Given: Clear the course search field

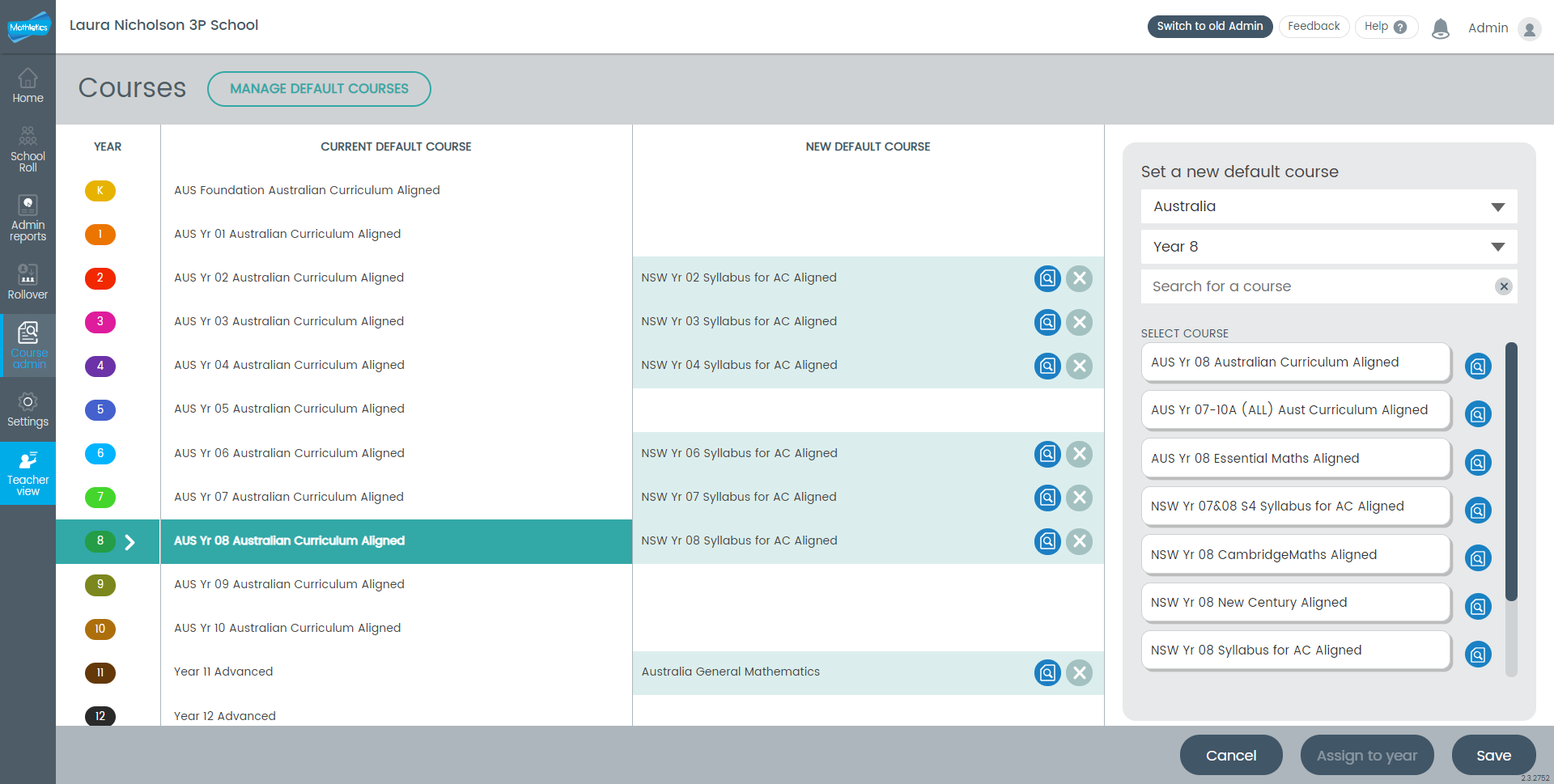Looking at the screenshot, I should pyautogui.click(x=1504, y=286).
